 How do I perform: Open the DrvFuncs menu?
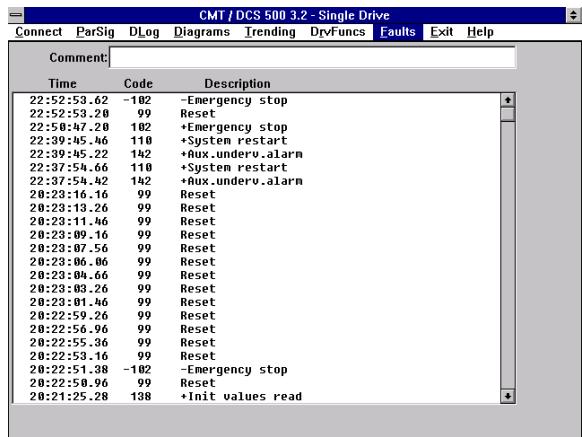(338, 32)
